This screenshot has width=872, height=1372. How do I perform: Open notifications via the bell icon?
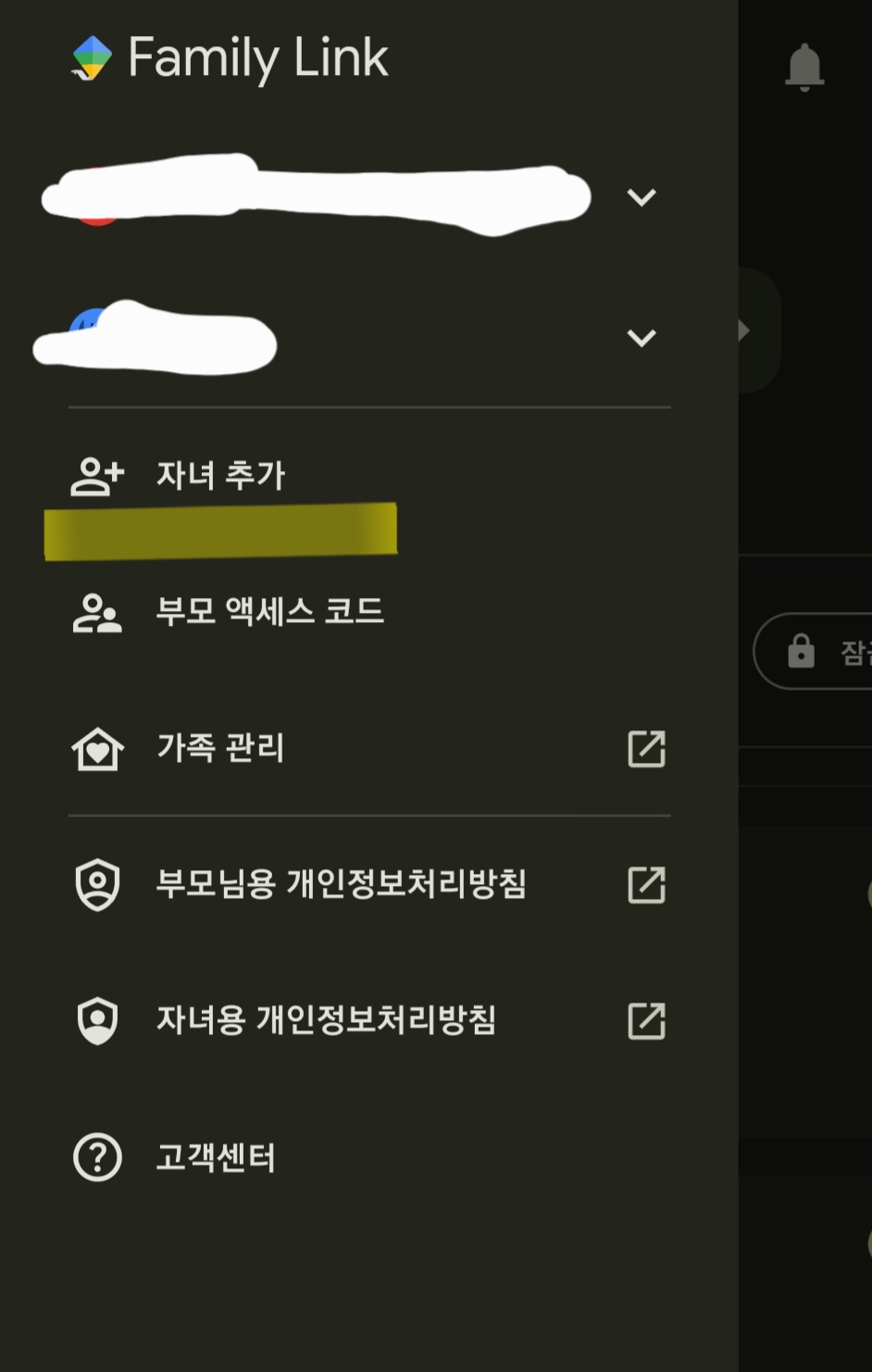point(804,67)
